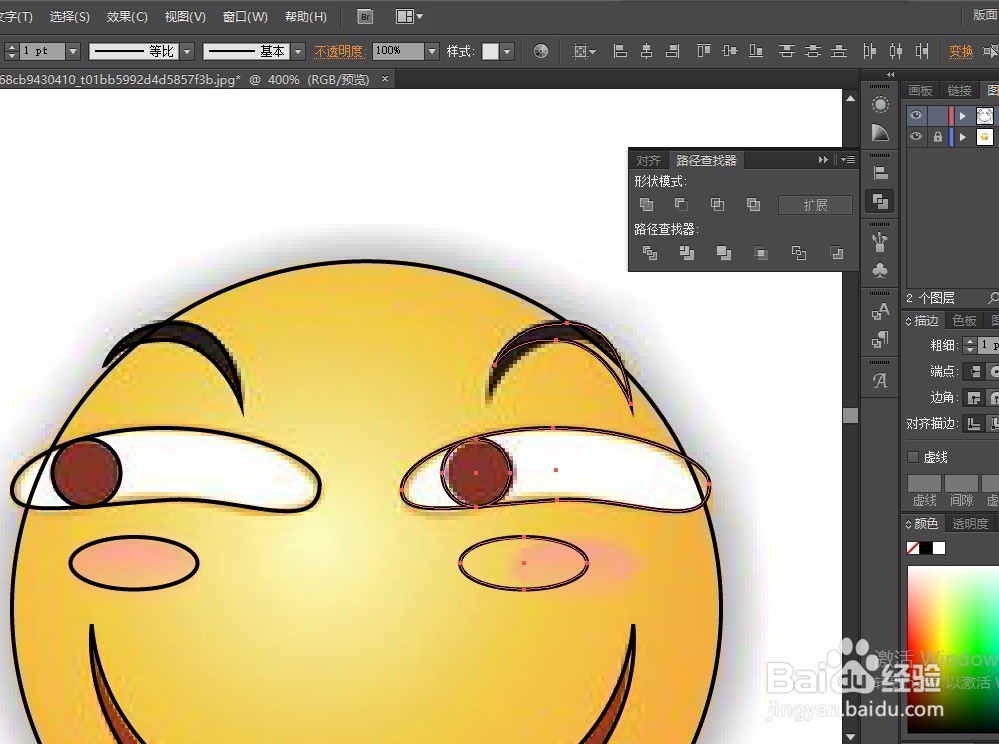
Task: Unlock the locked bottom layer
Action: [x=937, y=137]
